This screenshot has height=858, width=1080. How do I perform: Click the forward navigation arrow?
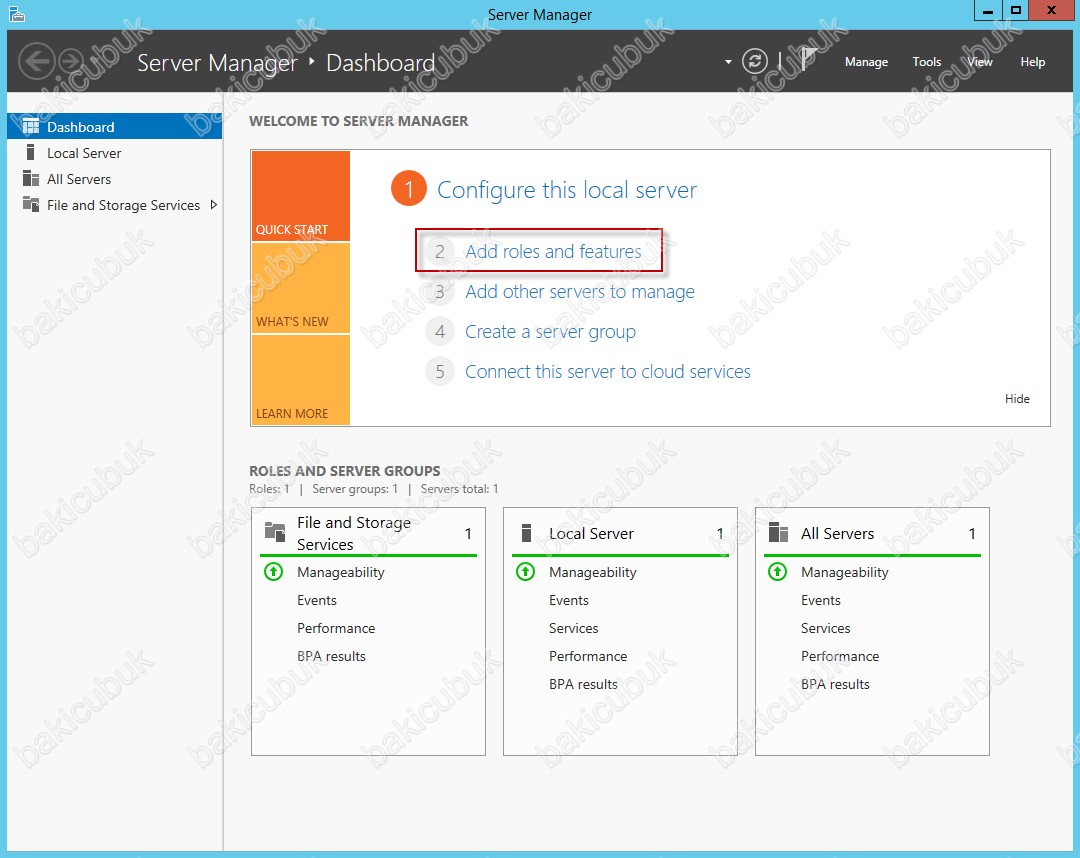click(x=71, y=61)
